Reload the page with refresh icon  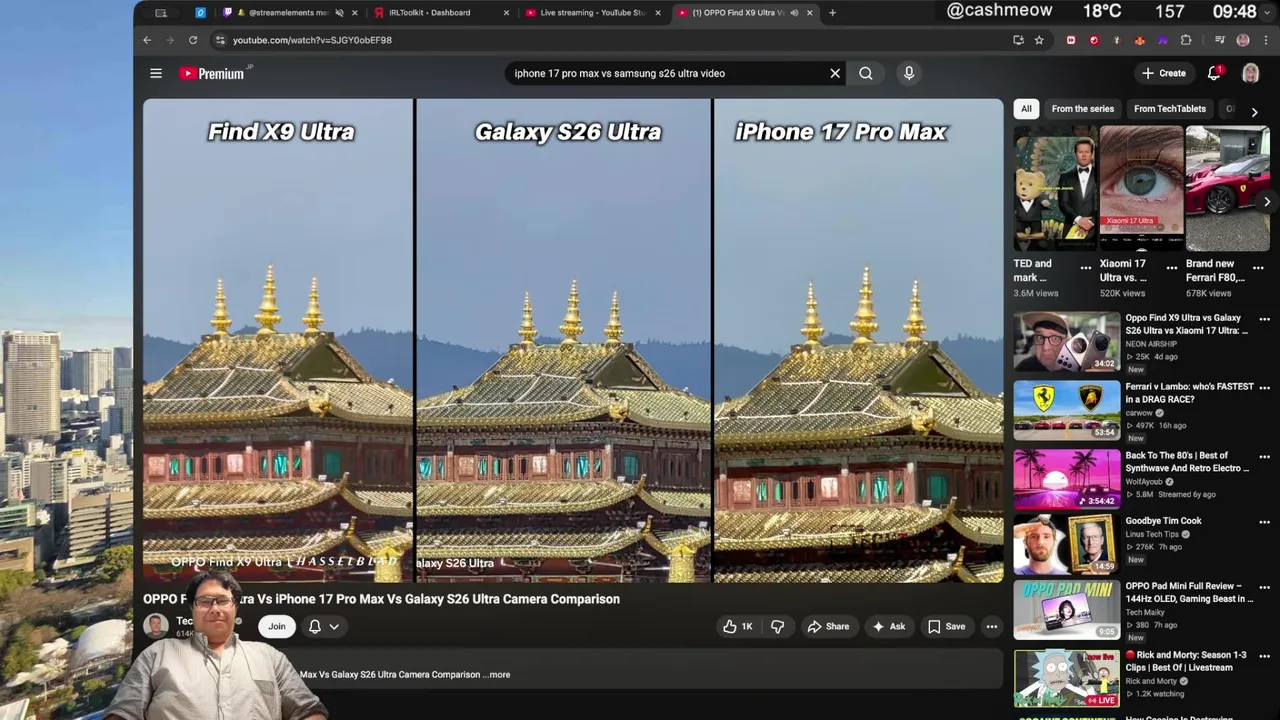click(x=193, y=40)
